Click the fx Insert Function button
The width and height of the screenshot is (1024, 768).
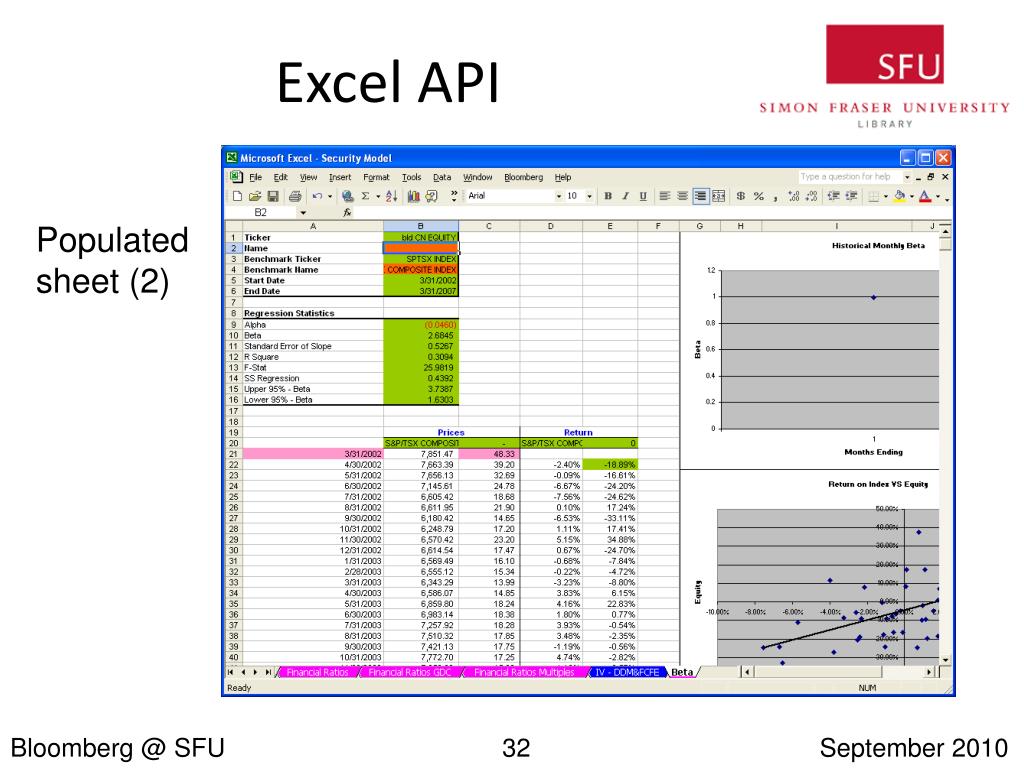click(x=347, y=212)
